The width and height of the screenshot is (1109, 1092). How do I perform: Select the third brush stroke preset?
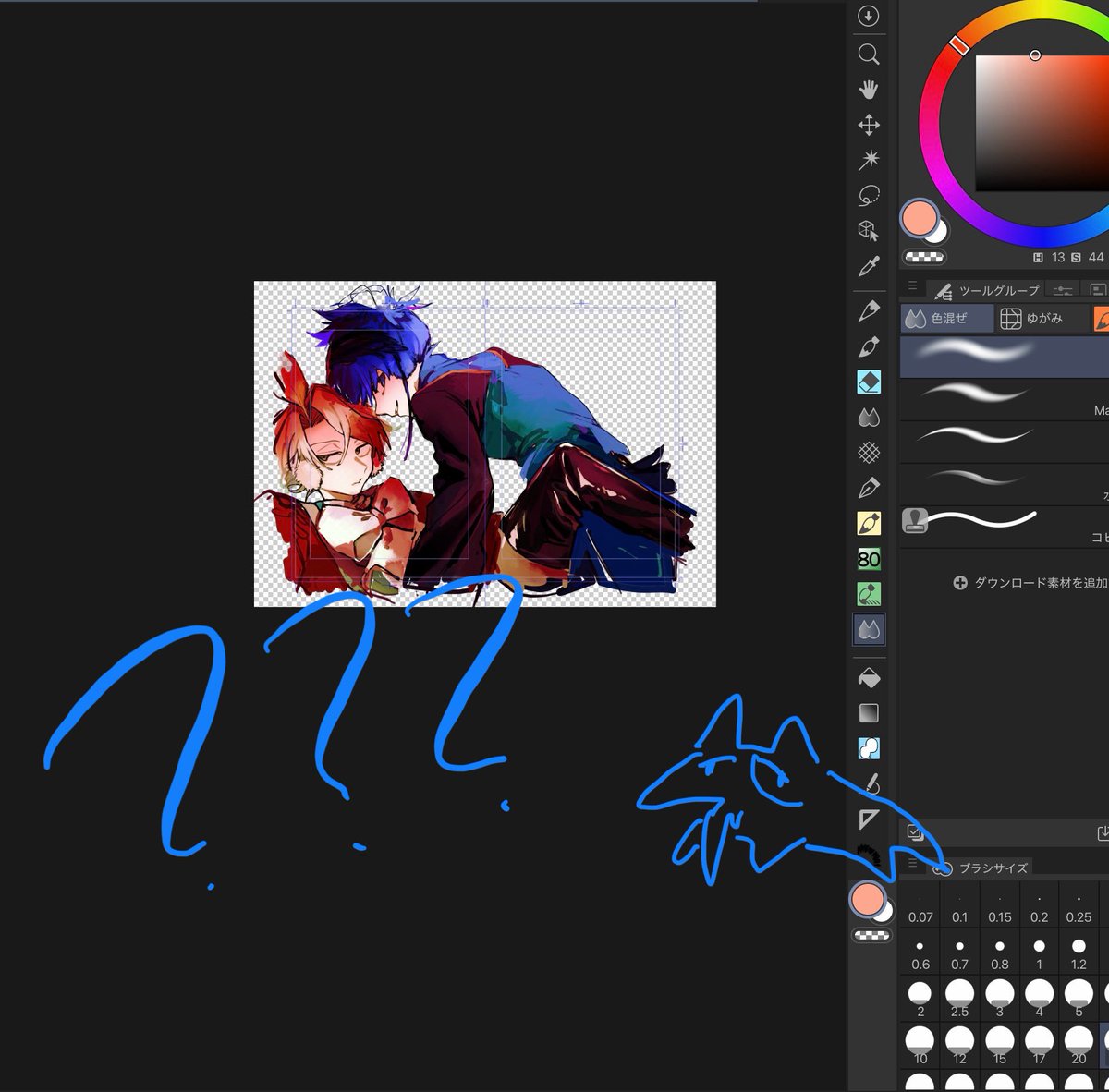click(1005, 442)
